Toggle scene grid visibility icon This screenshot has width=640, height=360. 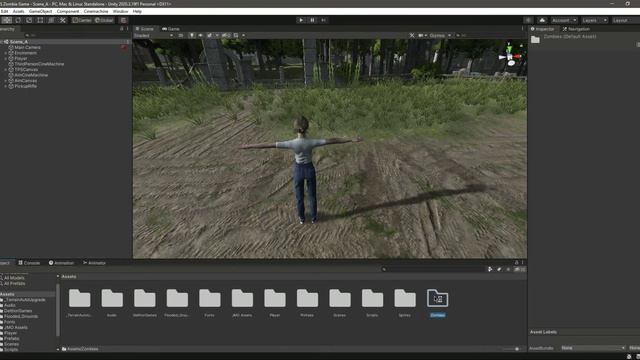(x=236, y=36)
